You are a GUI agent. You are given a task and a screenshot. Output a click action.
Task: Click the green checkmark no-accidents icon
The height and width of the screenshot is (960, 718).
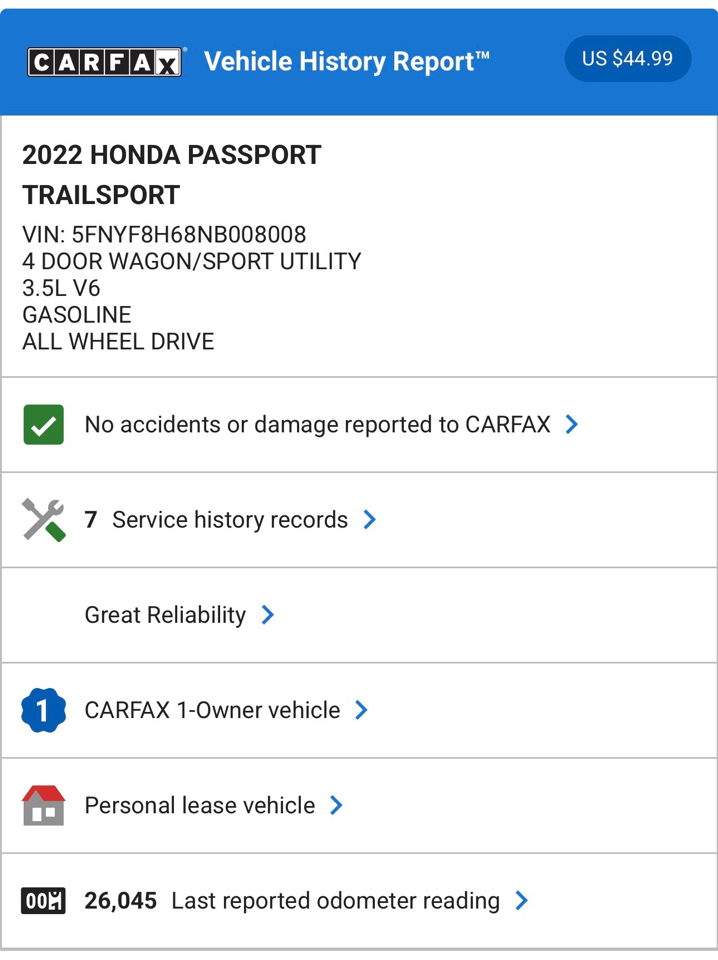(x=43, y=425)
